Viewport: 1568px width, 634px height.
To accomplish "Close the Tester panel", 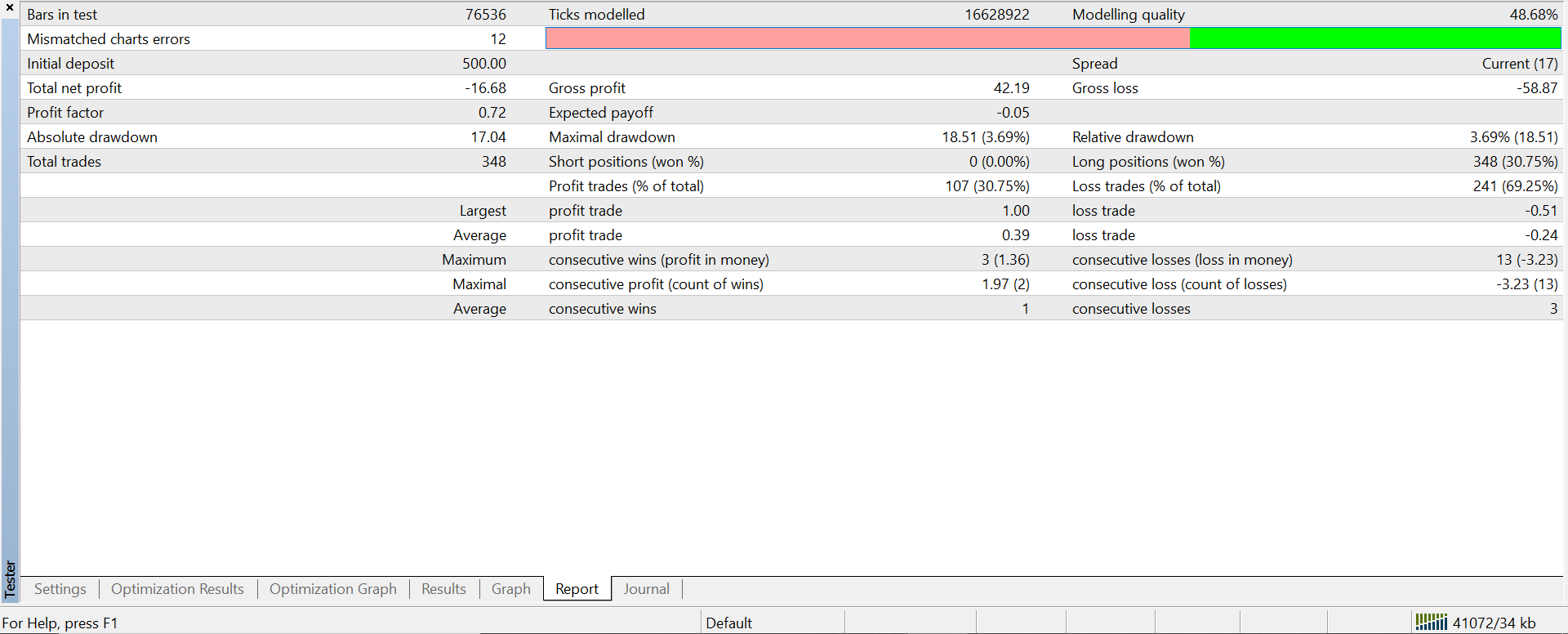I will coord(10,7).
